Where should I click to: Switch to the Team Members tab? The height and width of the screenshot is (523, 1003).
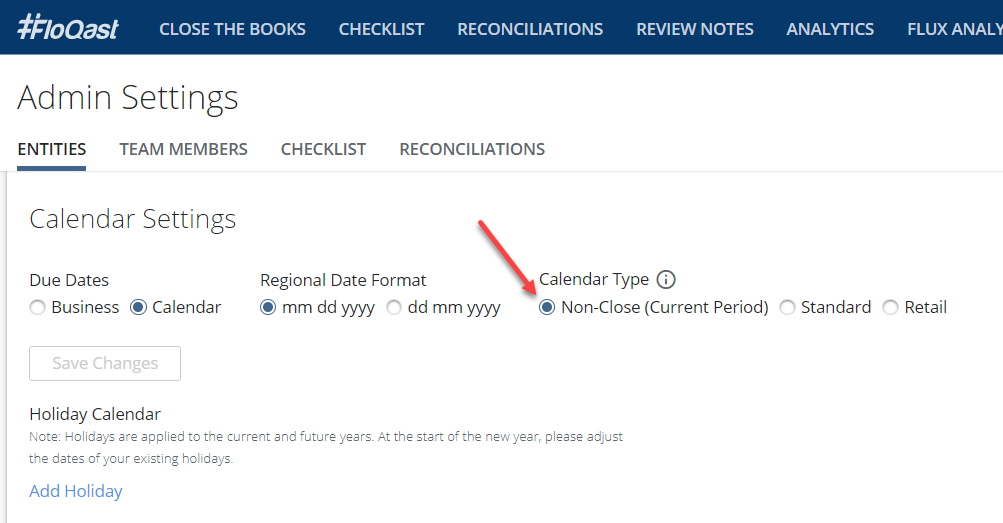183,149
